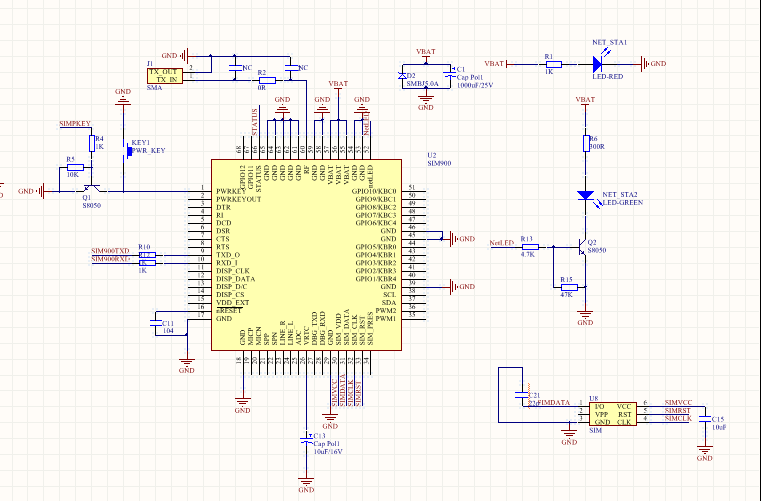Click the SCL pin label
This screenshot has width=761, height=501.
pyautogui.click(x=390, y=295)
